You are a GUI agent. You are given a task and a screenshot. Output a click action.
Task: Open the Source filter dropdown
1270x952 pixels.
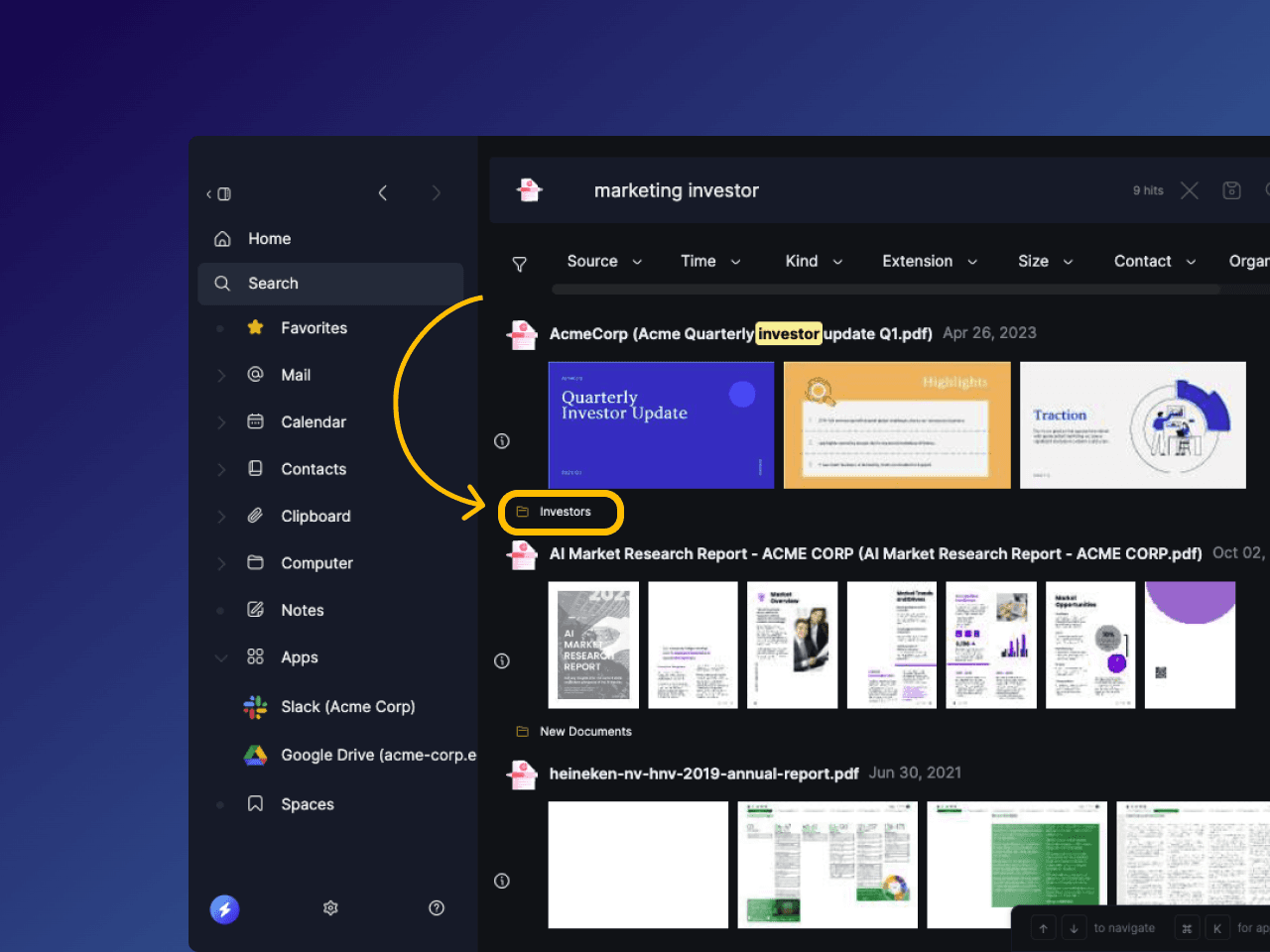604,262
